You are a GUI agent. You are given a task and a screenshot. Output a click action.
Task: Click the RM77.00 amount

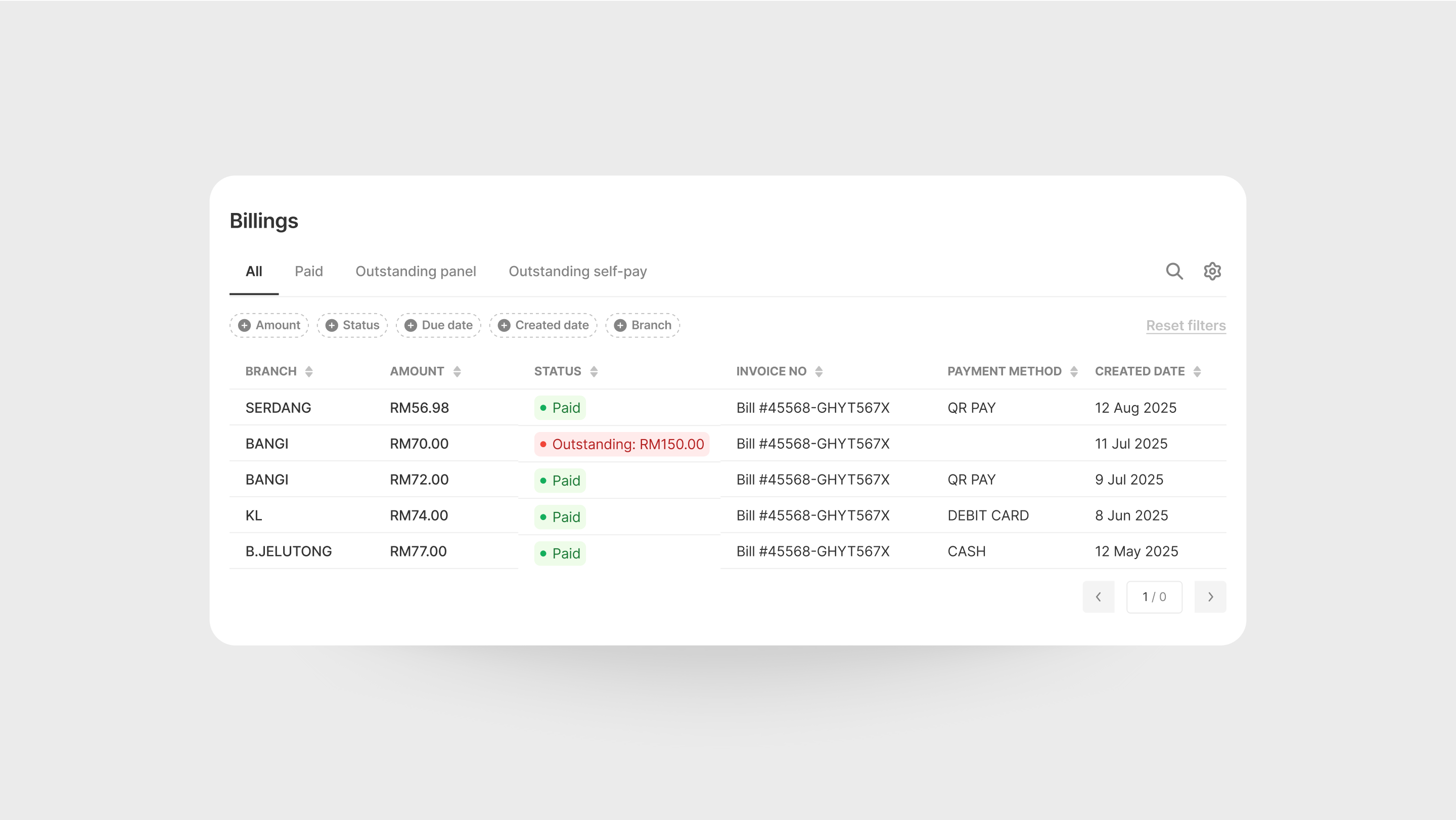(418, 551)
